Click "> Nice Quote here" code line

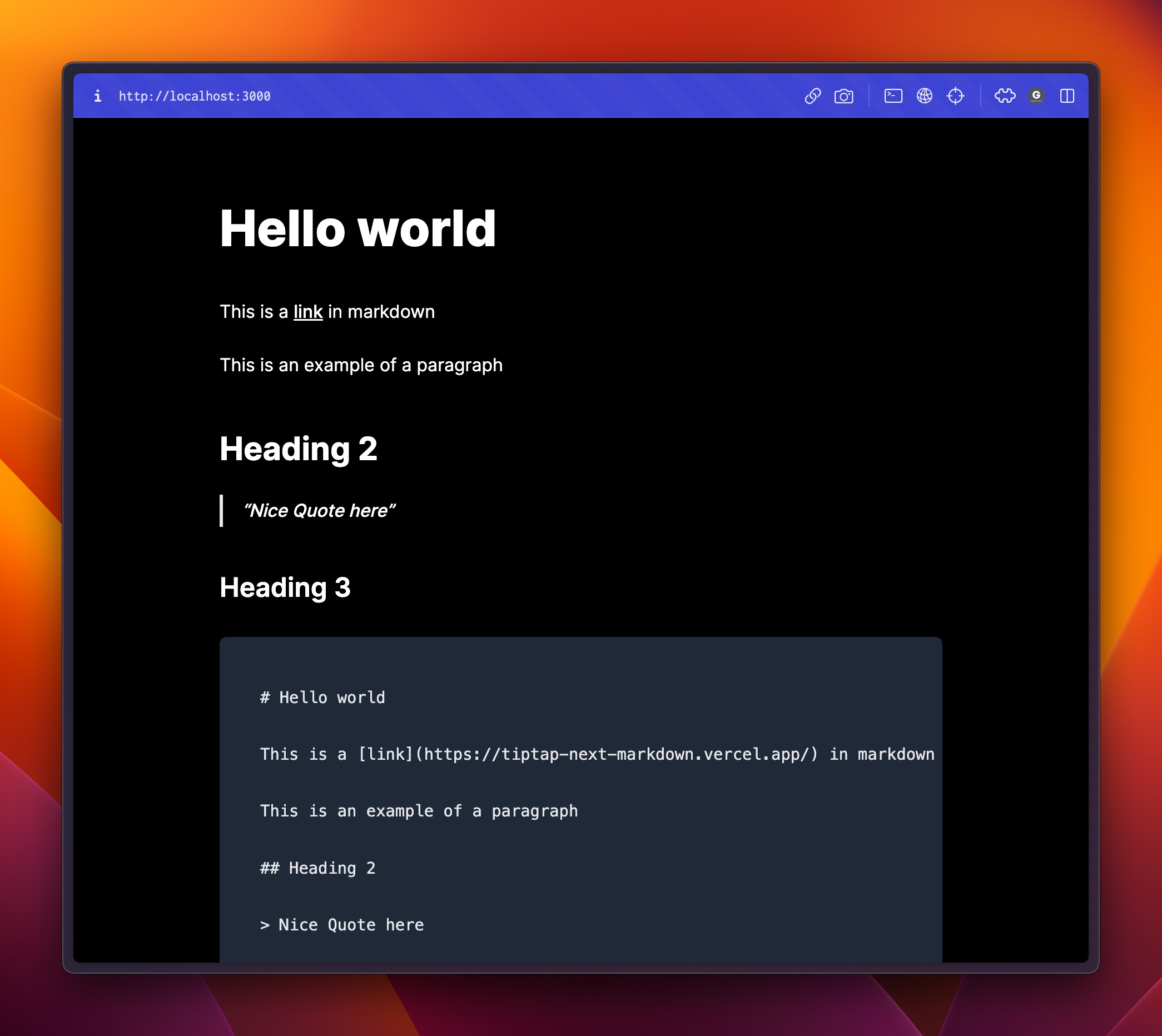(341, 925)
